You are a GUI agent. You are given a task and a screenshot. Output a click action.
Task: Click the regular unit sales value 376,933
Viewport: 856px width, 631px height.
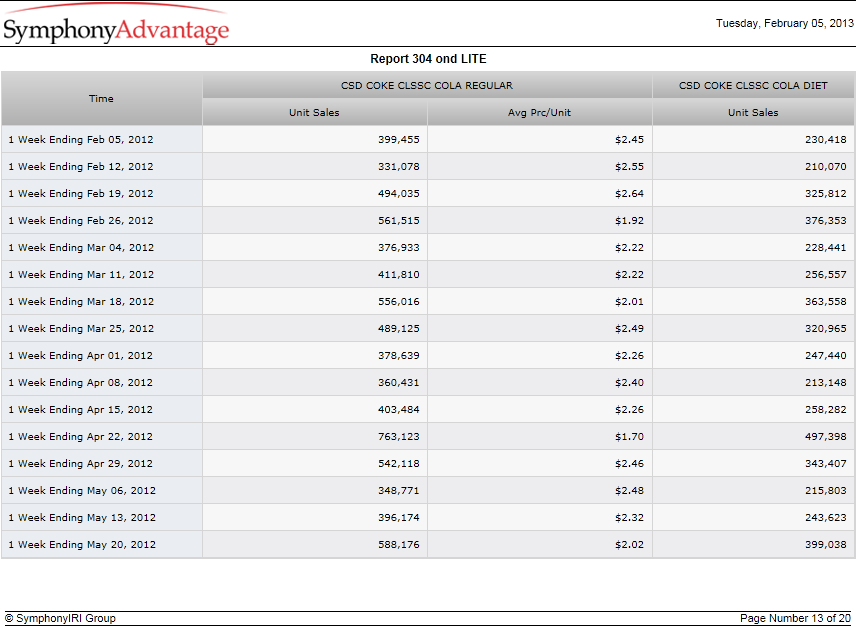[x=399, y=248]
